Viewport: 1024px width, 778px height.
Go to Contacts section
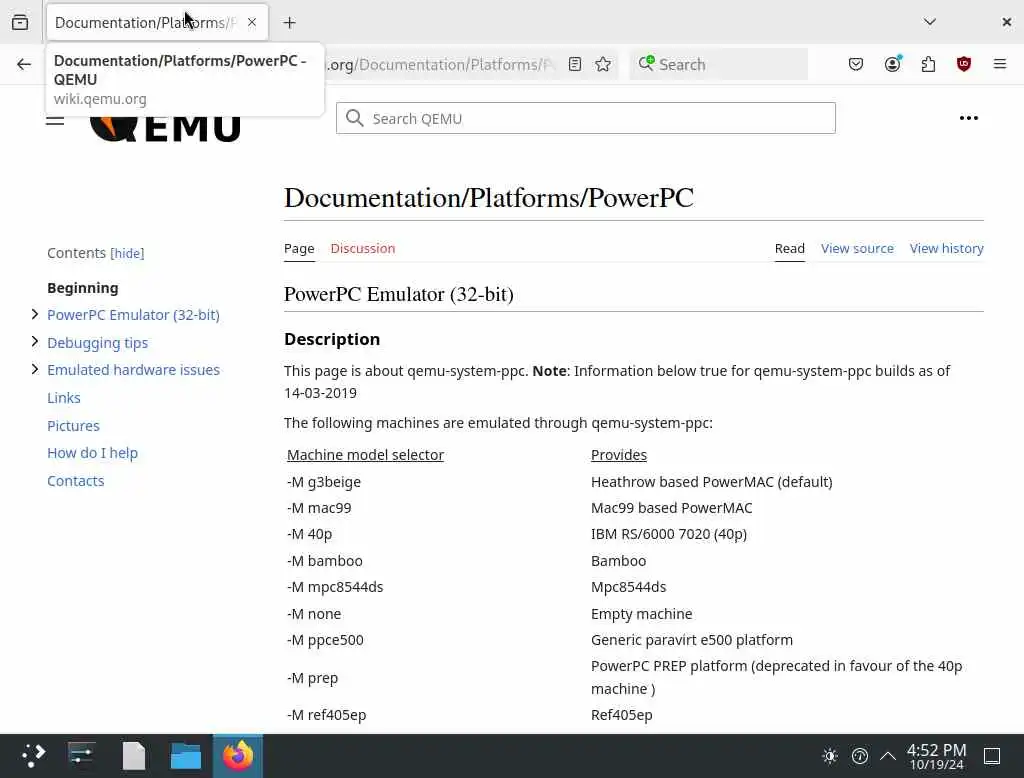[76, 481]
